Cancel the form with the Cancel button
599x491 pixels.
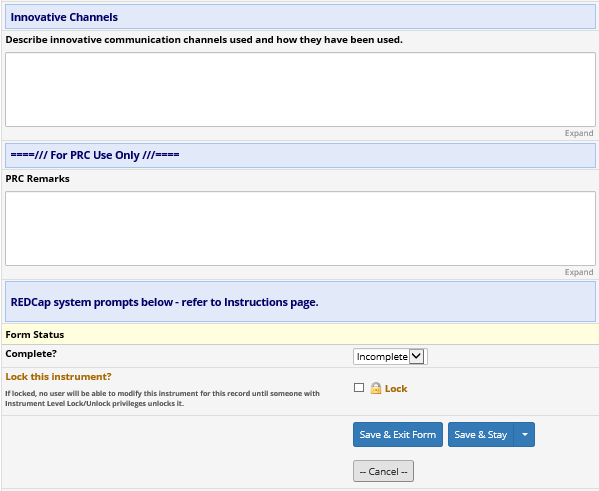point(383,471)
